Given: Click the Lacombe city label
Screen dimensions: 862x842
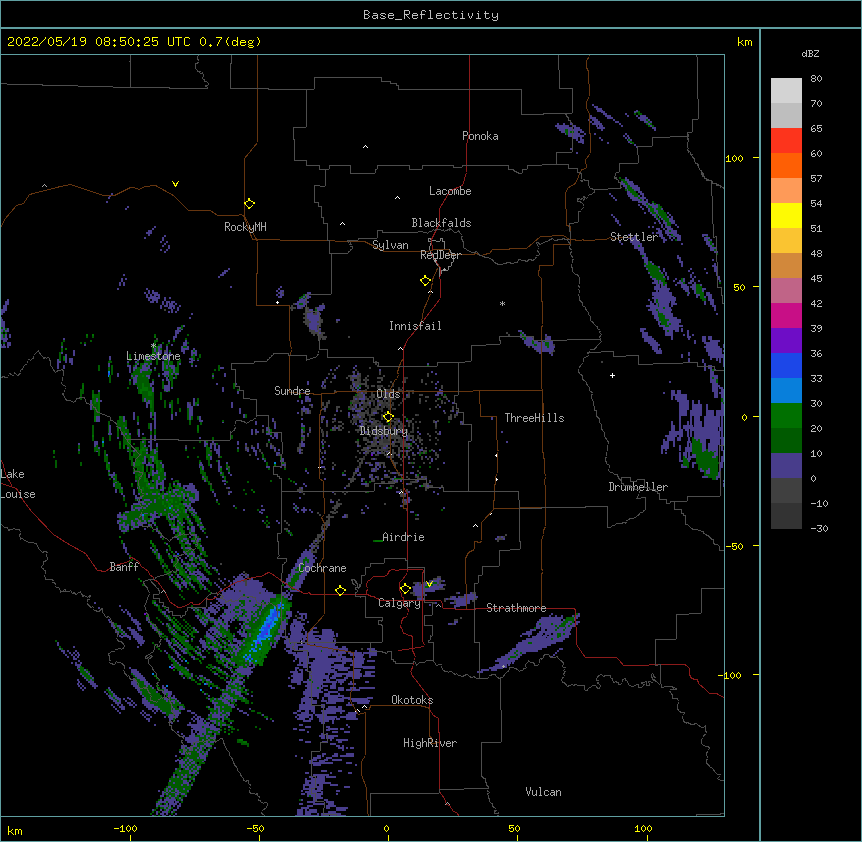Looking at the screenshot, I should (x=450, y=191).
